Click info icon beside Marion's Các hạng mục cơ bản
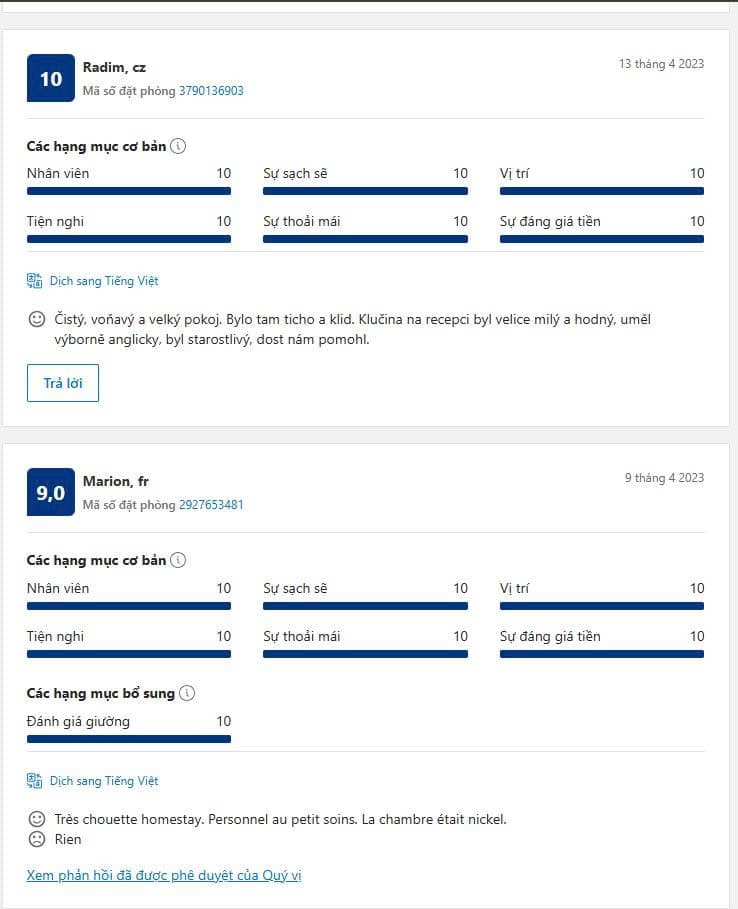The image size is (738, 909). pyautogui.click(x=178, y=561)
